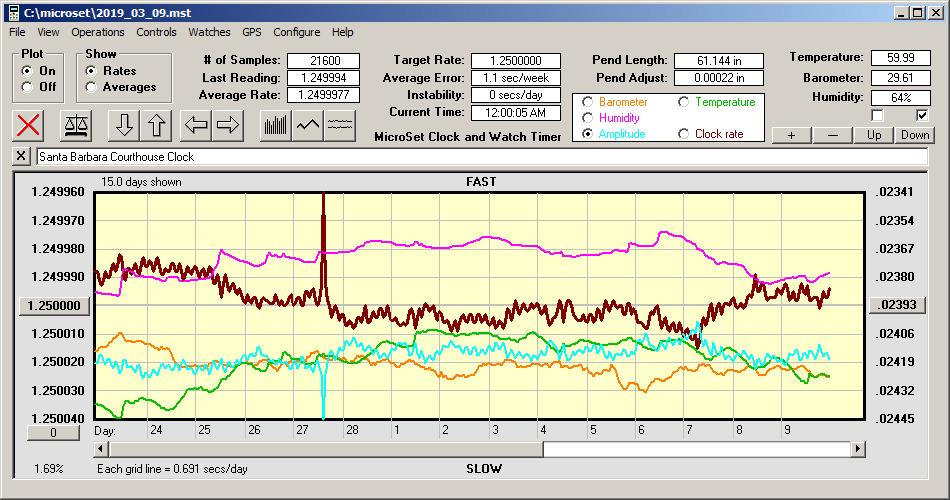Click the Up button

[874, 135]
